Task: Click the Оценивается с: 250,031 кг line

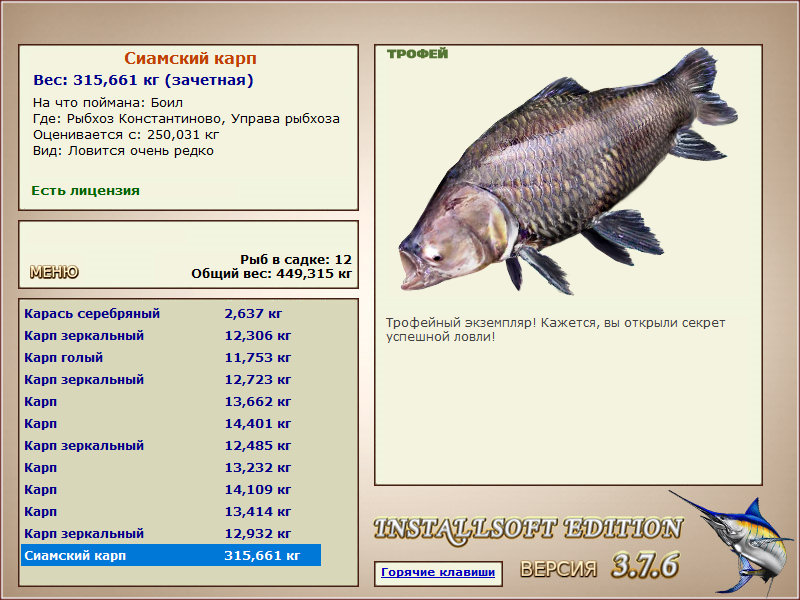Action: (126, 135)
